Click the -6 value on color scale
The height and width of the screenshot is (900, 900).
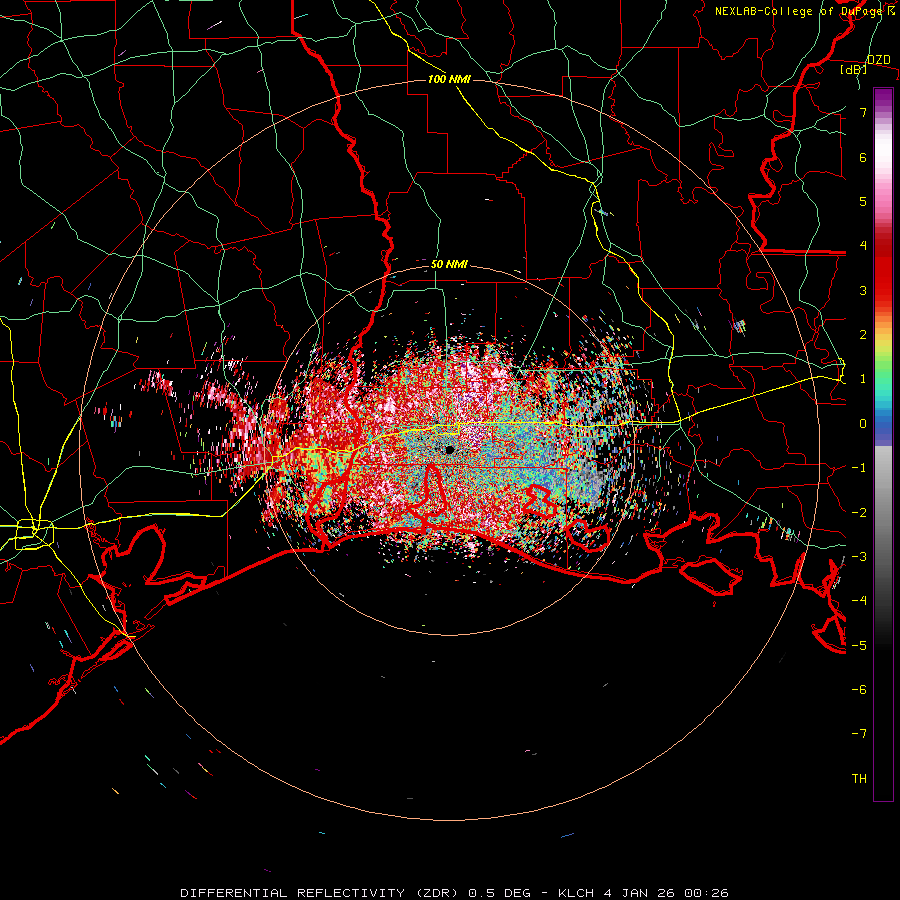pos(859,690)
